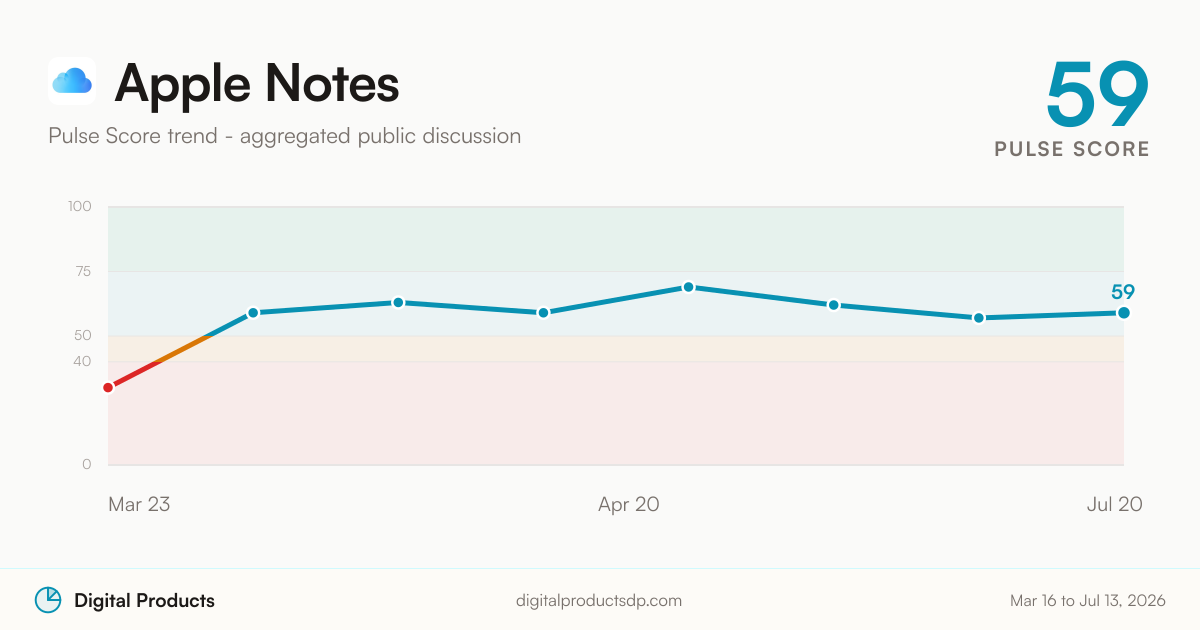Viewport: 1200px width, 630px height.
Task: Click the second data point on the line
Action: (x=253, y=313)
